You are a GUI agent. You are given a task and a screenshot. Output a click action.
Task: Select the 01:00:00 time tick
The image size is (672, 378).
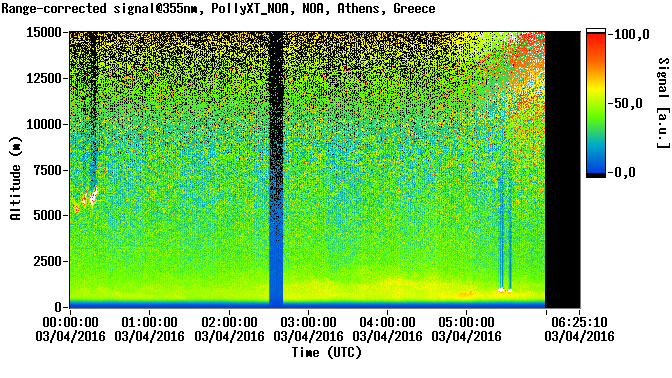(149, 322)
